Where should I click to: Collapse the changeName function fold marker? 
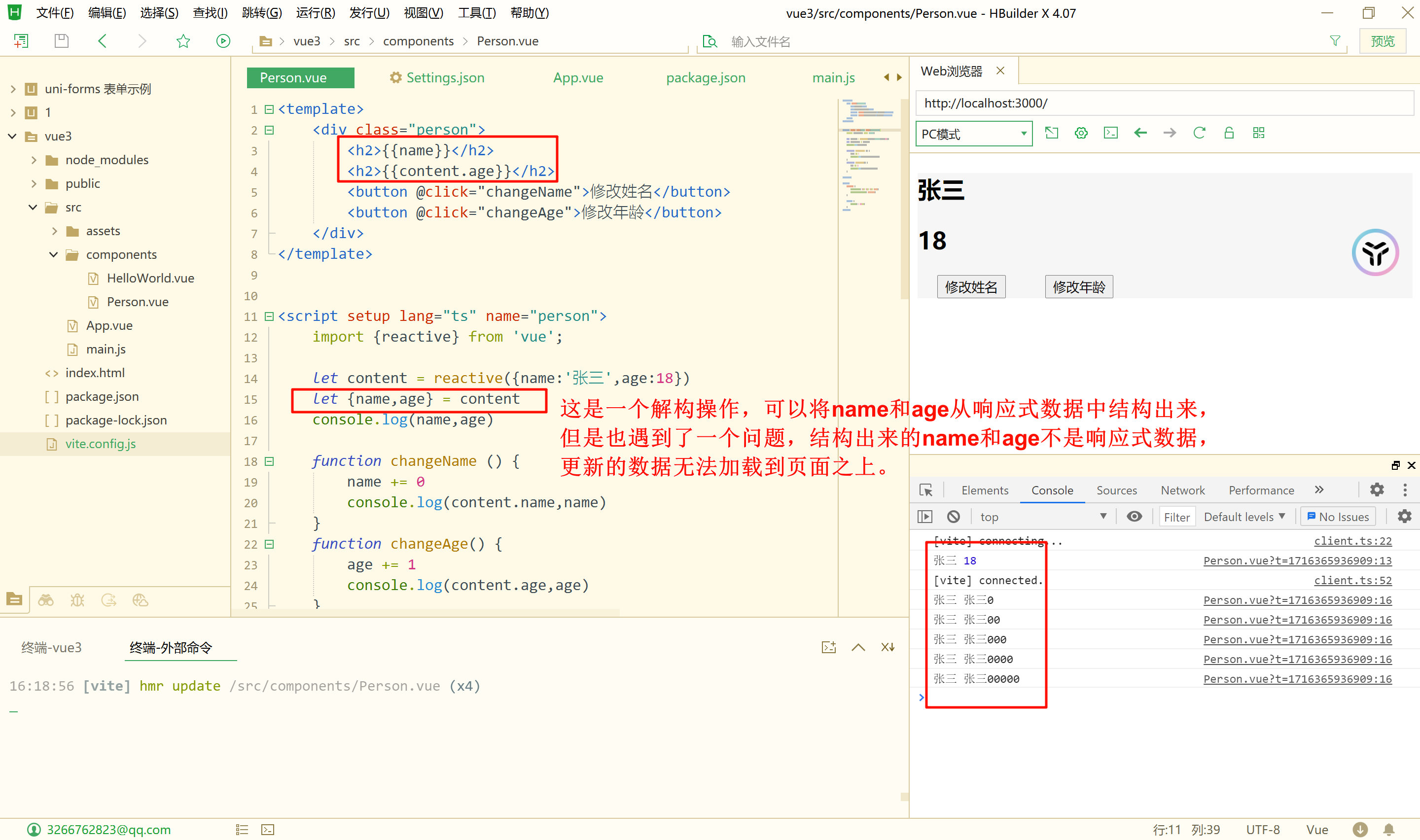(269, 461)
